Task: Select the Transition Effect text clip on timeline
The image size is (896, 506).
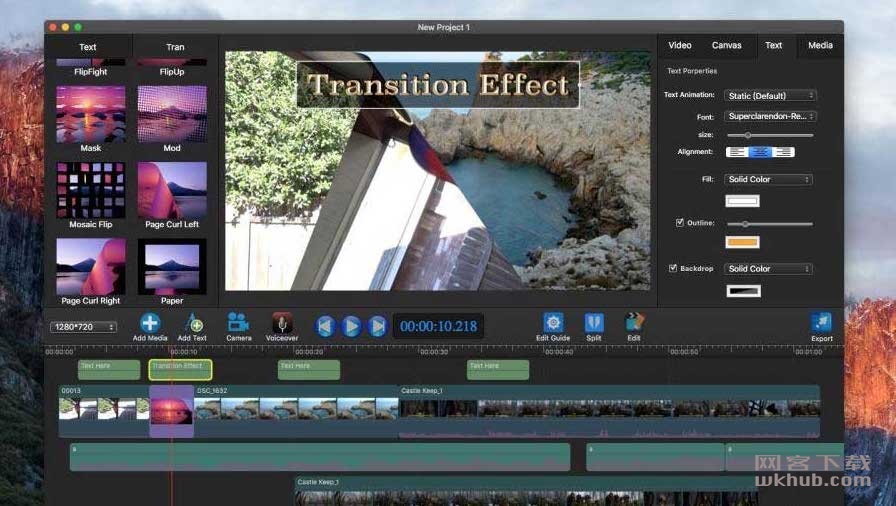Action: pos(180,370)
